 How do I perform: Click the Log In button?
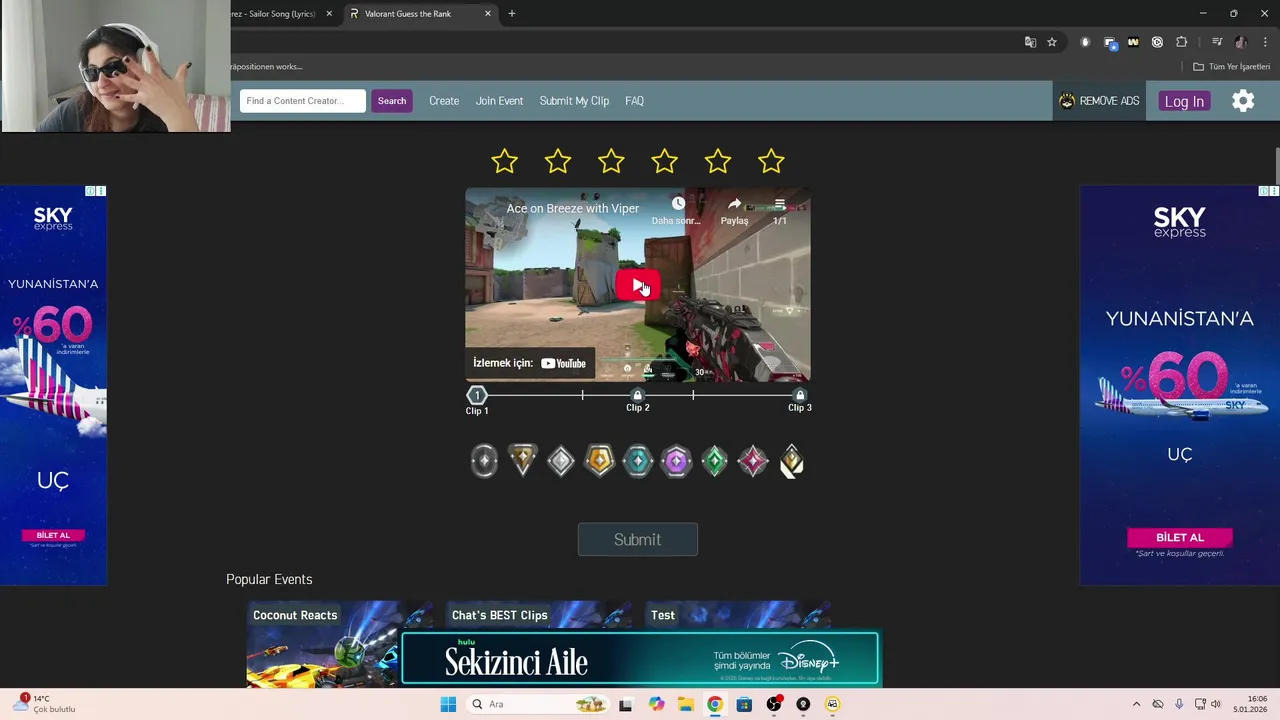1184,101
